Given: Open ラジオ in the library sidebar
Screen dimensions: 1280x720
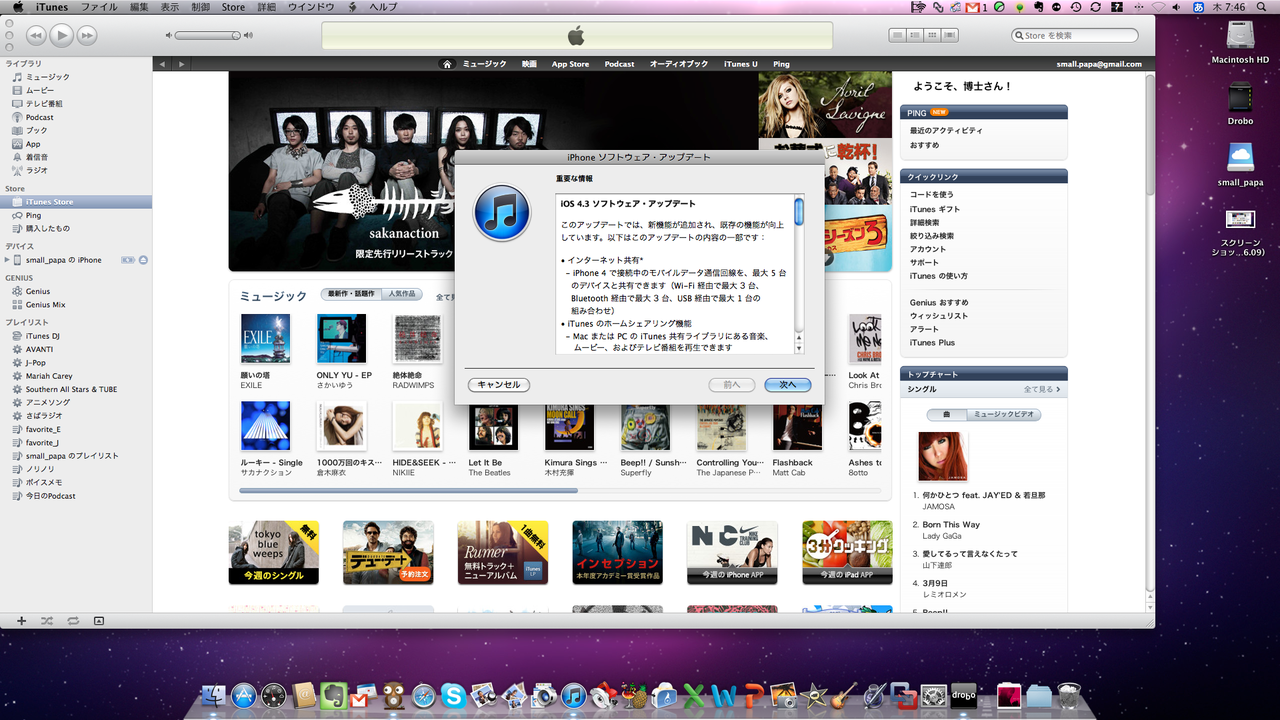Looking at the screenshot, I should [x=36, y=170].
